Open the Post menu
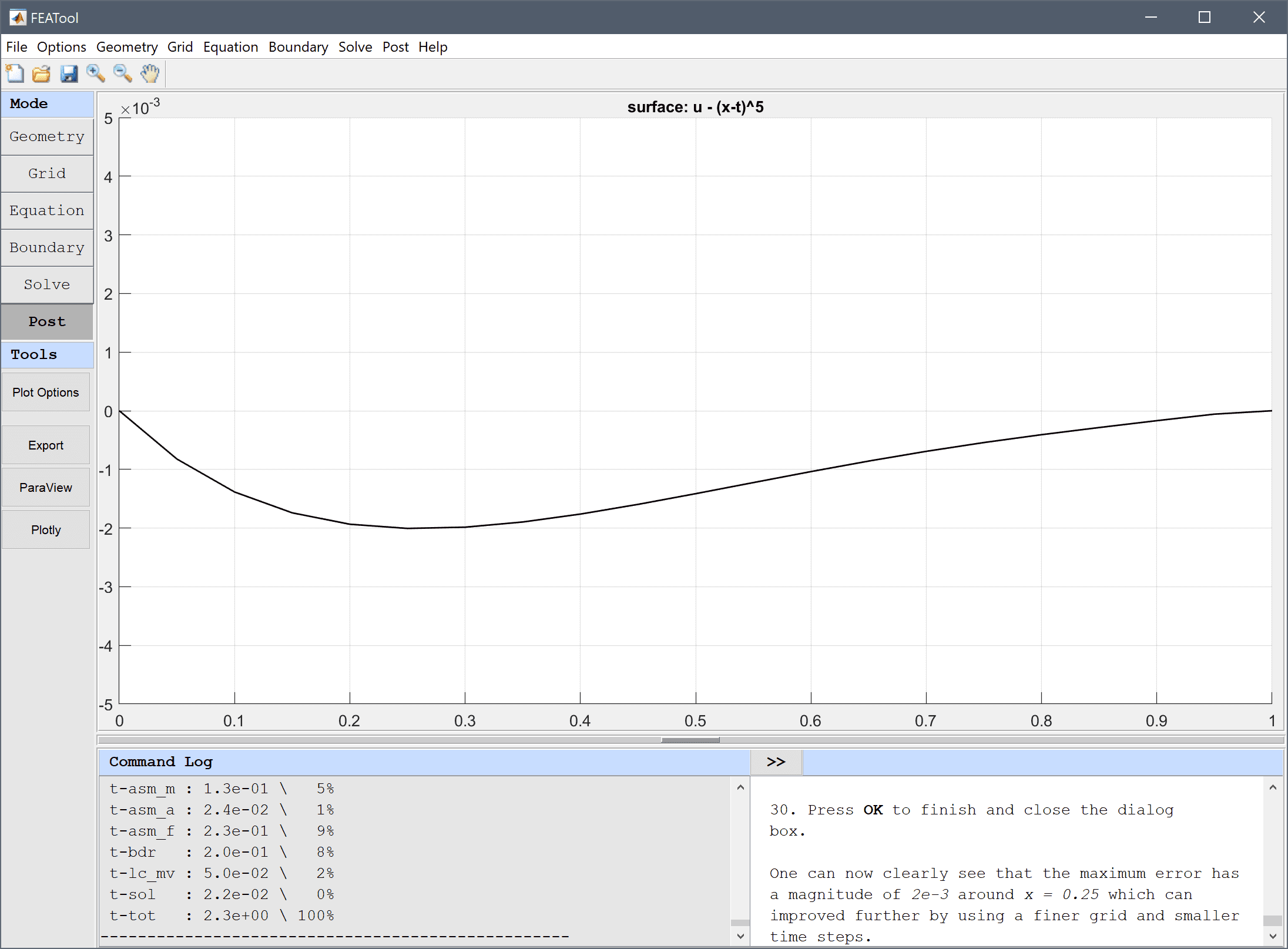The height and width of the screenshot is (949, 1288). (x=395, y=47)
